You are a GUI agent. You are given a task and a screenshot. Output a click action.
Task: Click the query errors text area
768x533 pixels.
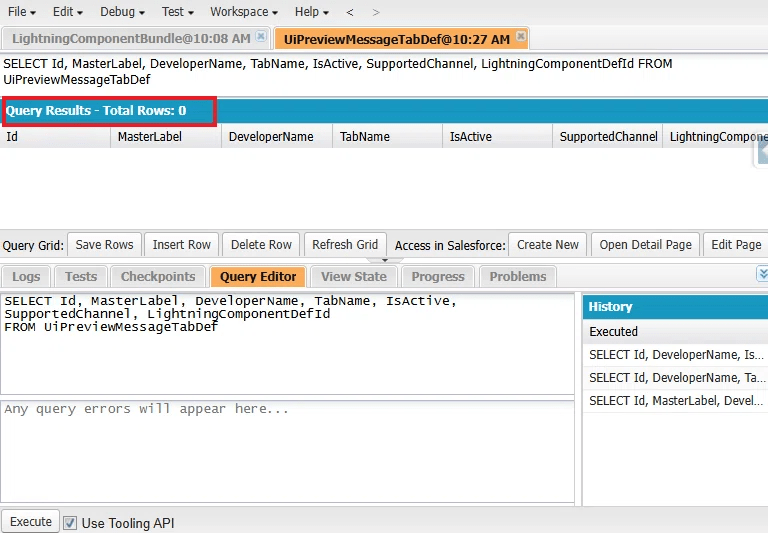point(287,451)
